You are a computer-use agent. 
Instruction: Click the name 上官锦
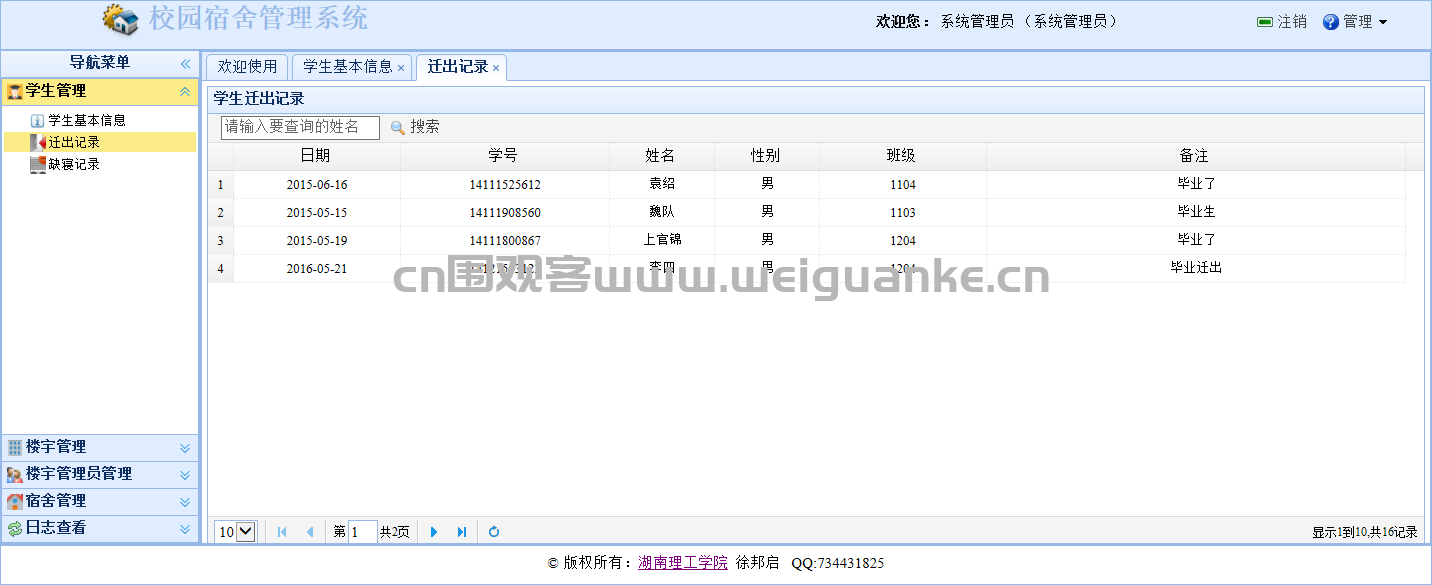(x=662, y=240)
